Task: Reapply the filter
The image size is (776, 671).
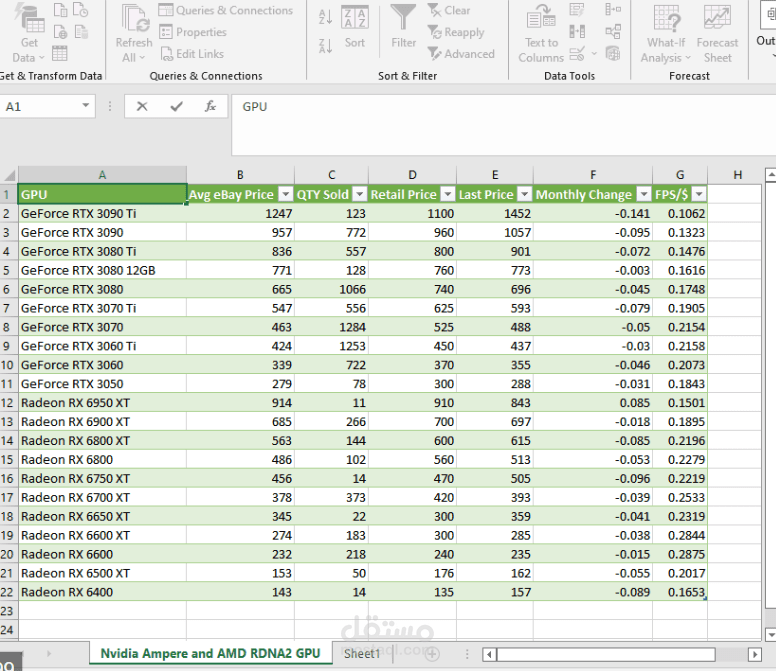Action: (x=456, y=32)
